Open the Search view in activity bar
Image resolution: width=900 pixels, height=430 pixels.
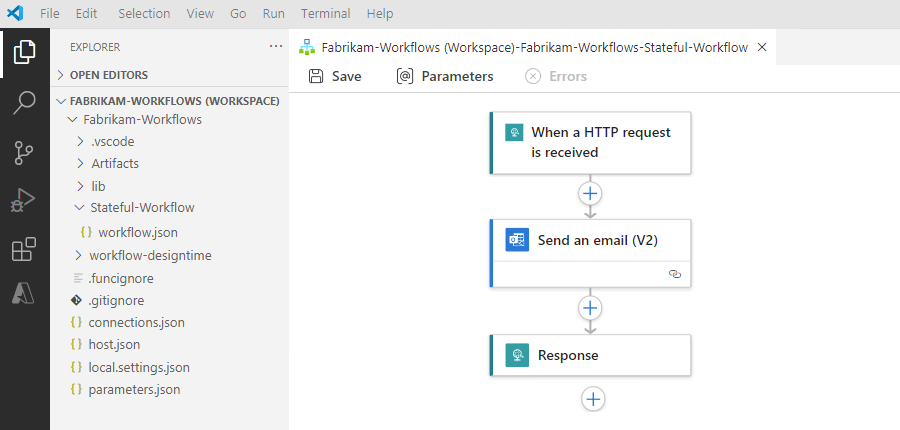pos(24,102)
